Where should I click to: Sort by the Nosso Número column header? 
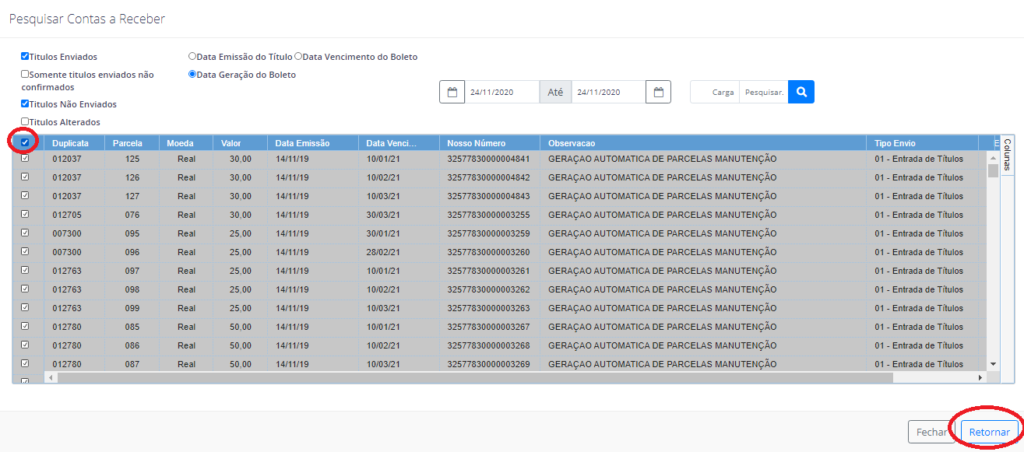(490, 143)
